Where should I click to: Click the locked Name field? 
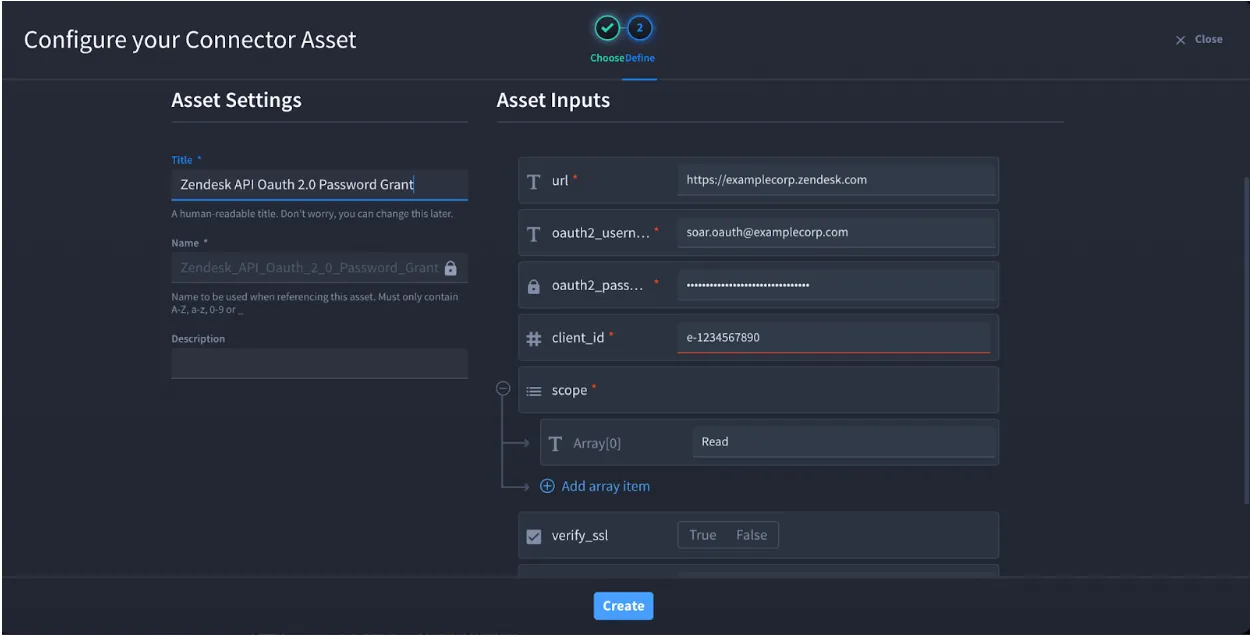(x=320, y=268)
